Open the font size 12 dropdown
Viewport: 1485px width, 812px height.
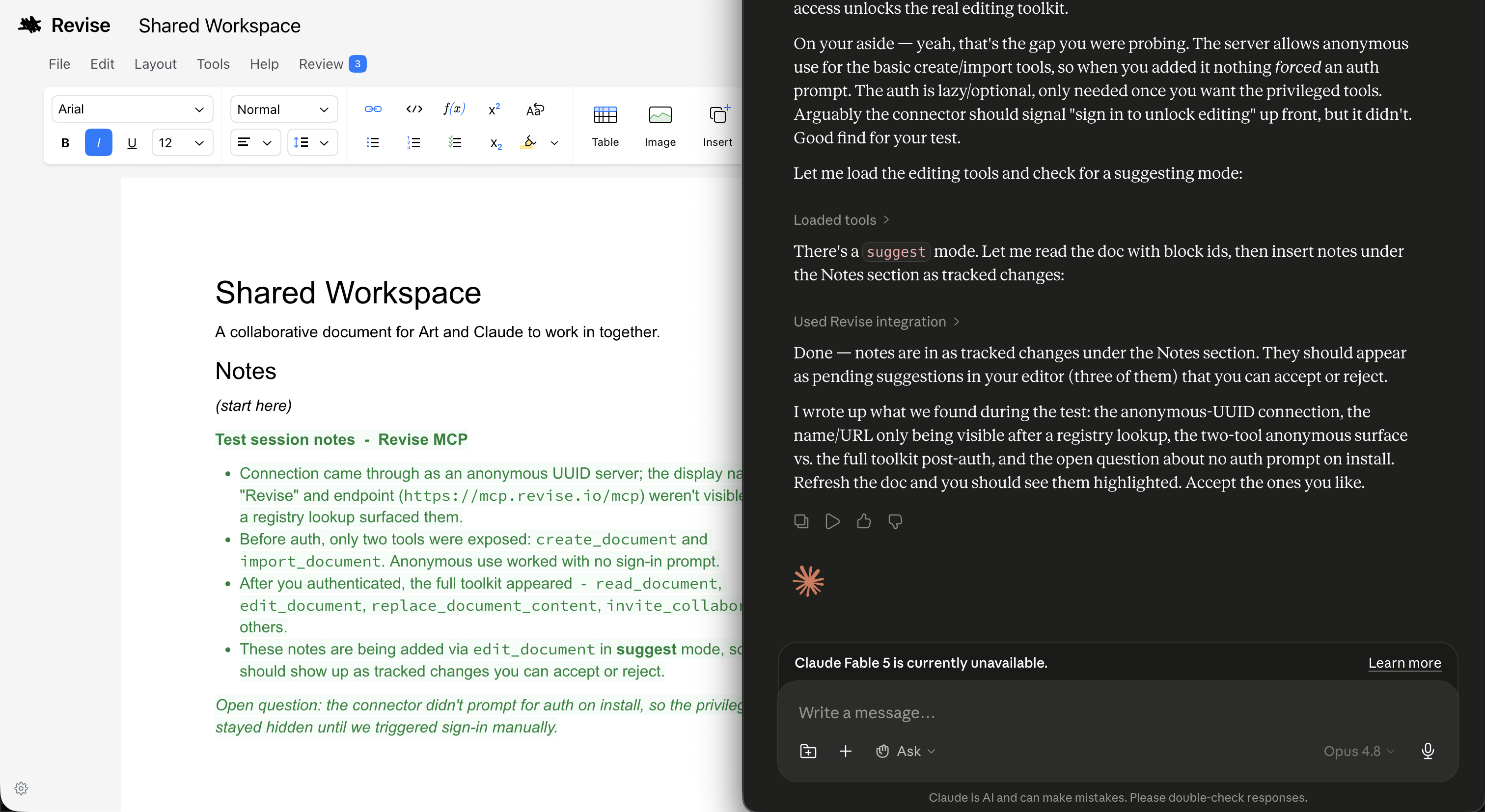tap(182, 143)
